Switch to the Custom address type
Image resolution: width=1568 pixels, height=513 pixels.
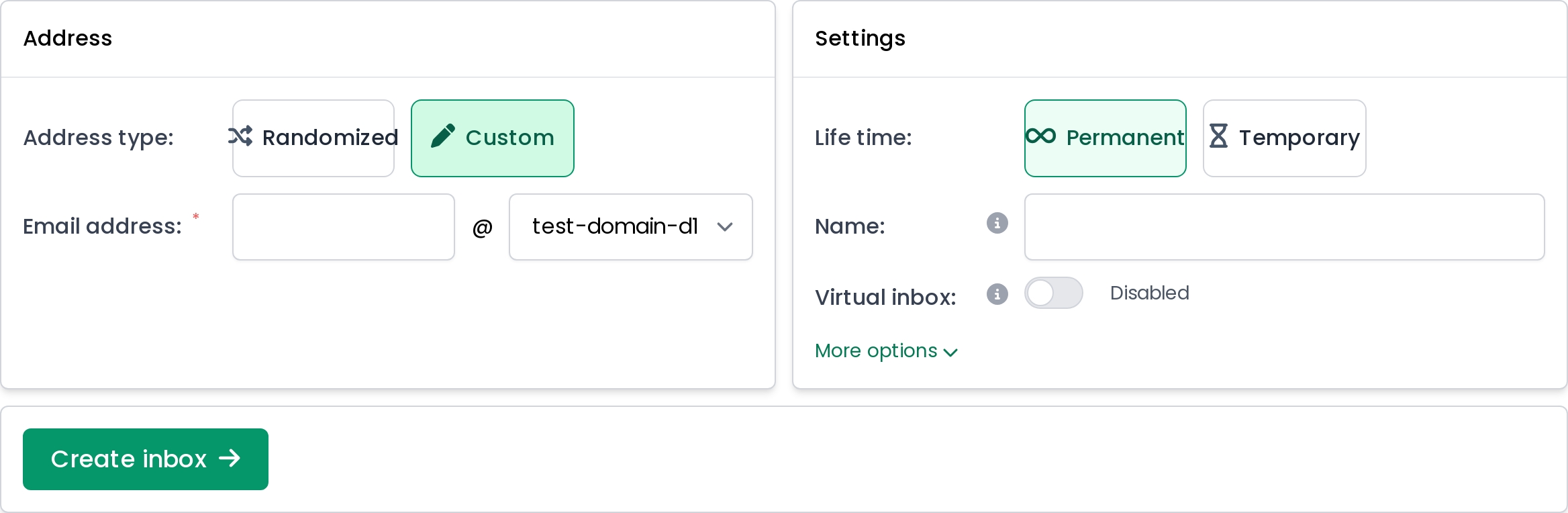click(x=492, y=137)
